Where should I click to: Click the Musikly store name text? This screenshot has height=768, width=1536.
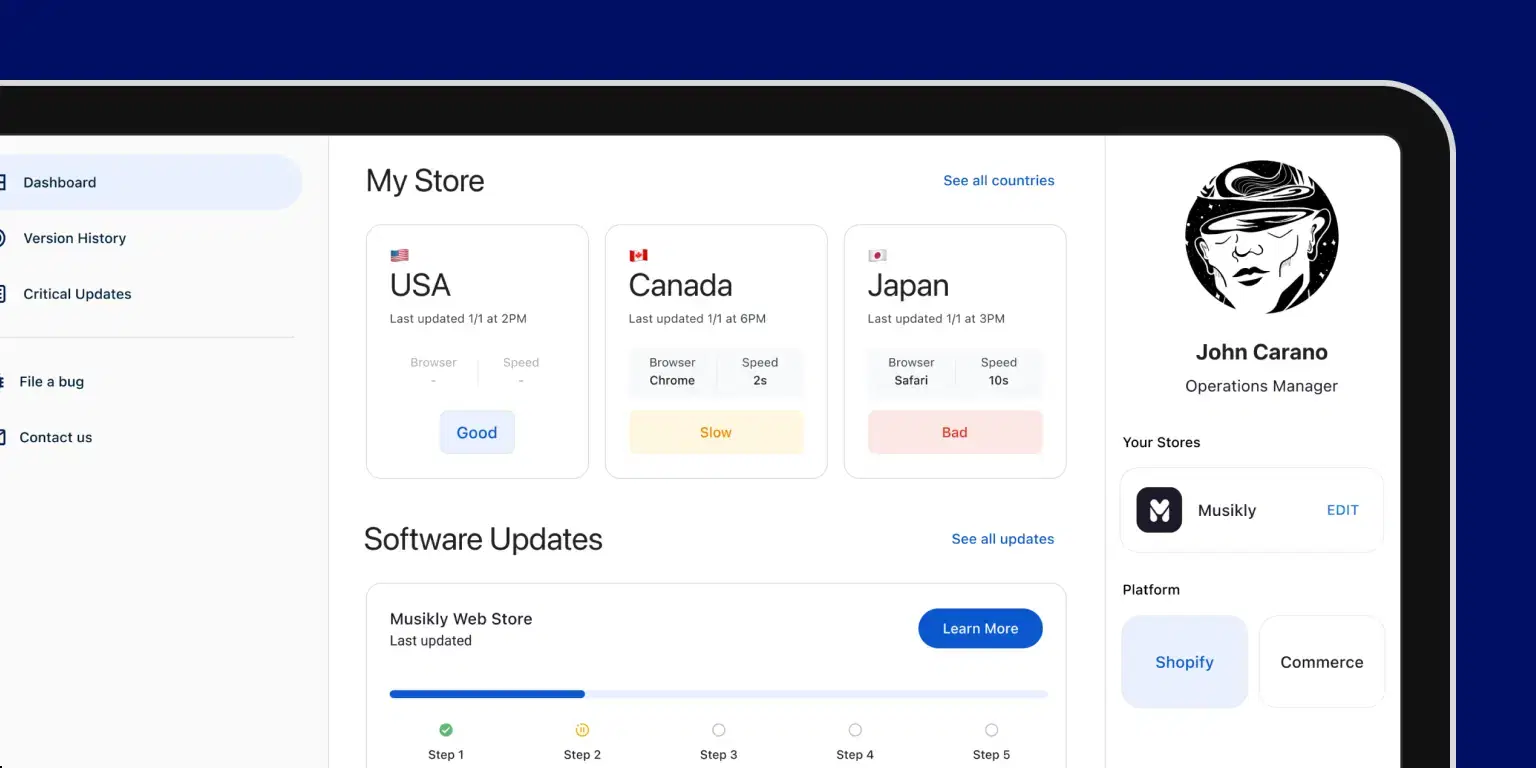[x=1227, y=511]
